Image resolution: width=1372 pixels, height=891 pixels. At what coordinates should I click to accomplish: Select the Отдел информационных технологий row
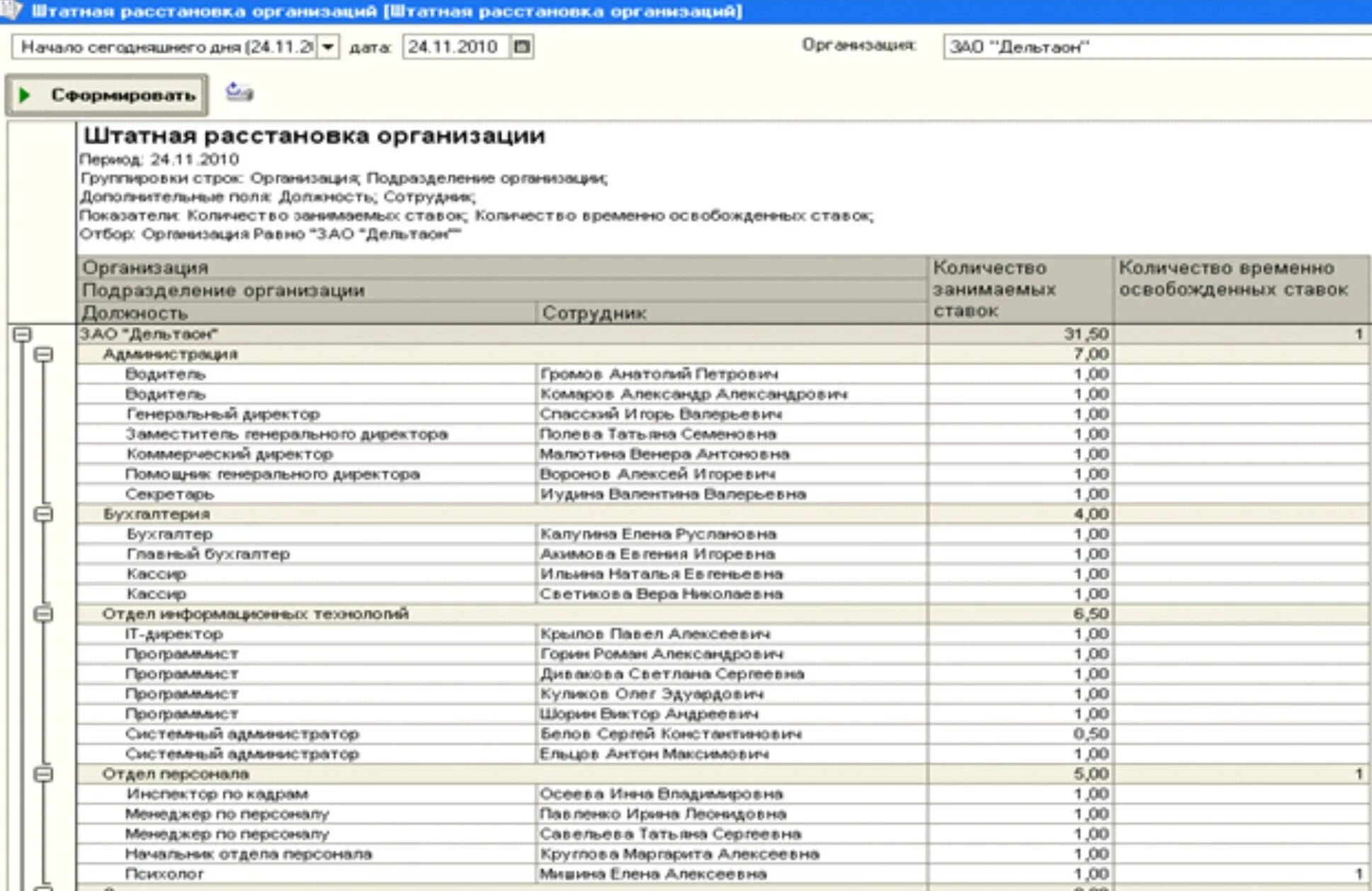722,613
